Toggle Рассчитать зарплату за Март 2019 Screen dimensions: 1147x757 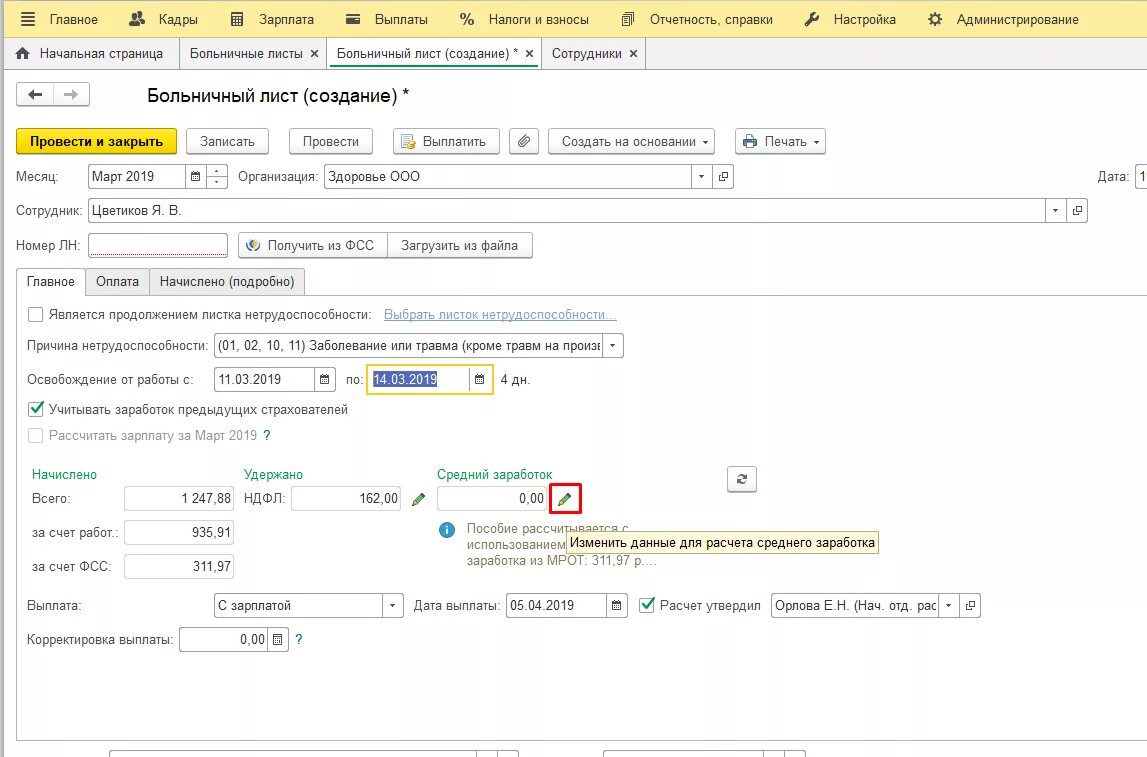[35, 435]
